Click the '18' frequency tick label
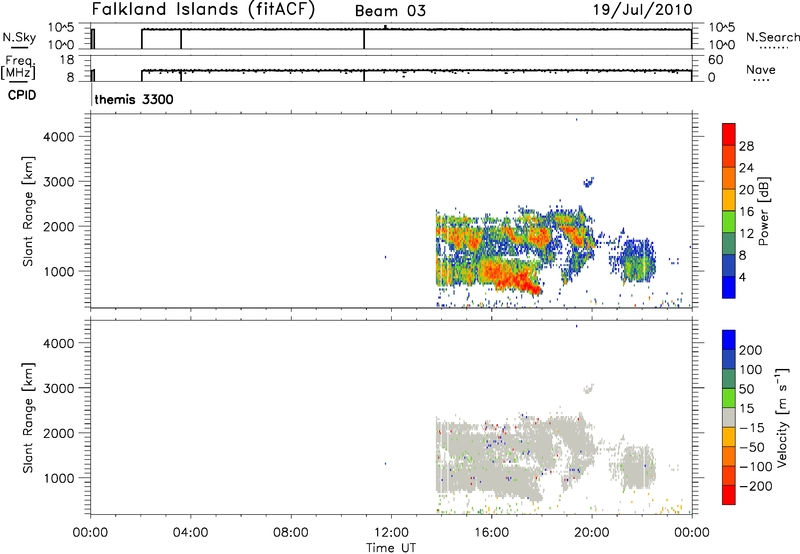 pos(67,60)
